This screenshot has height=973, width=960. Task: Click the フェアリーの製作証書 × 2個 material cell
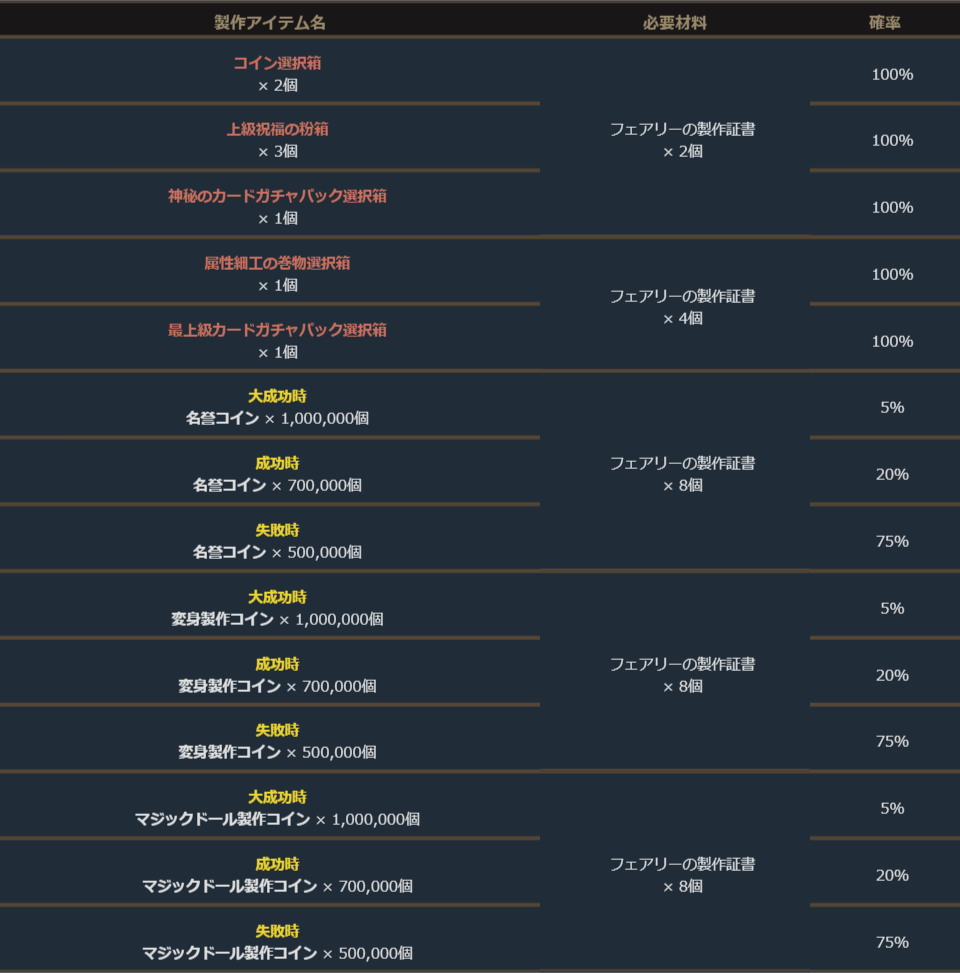pyautogui.click(x=682, y=140)
